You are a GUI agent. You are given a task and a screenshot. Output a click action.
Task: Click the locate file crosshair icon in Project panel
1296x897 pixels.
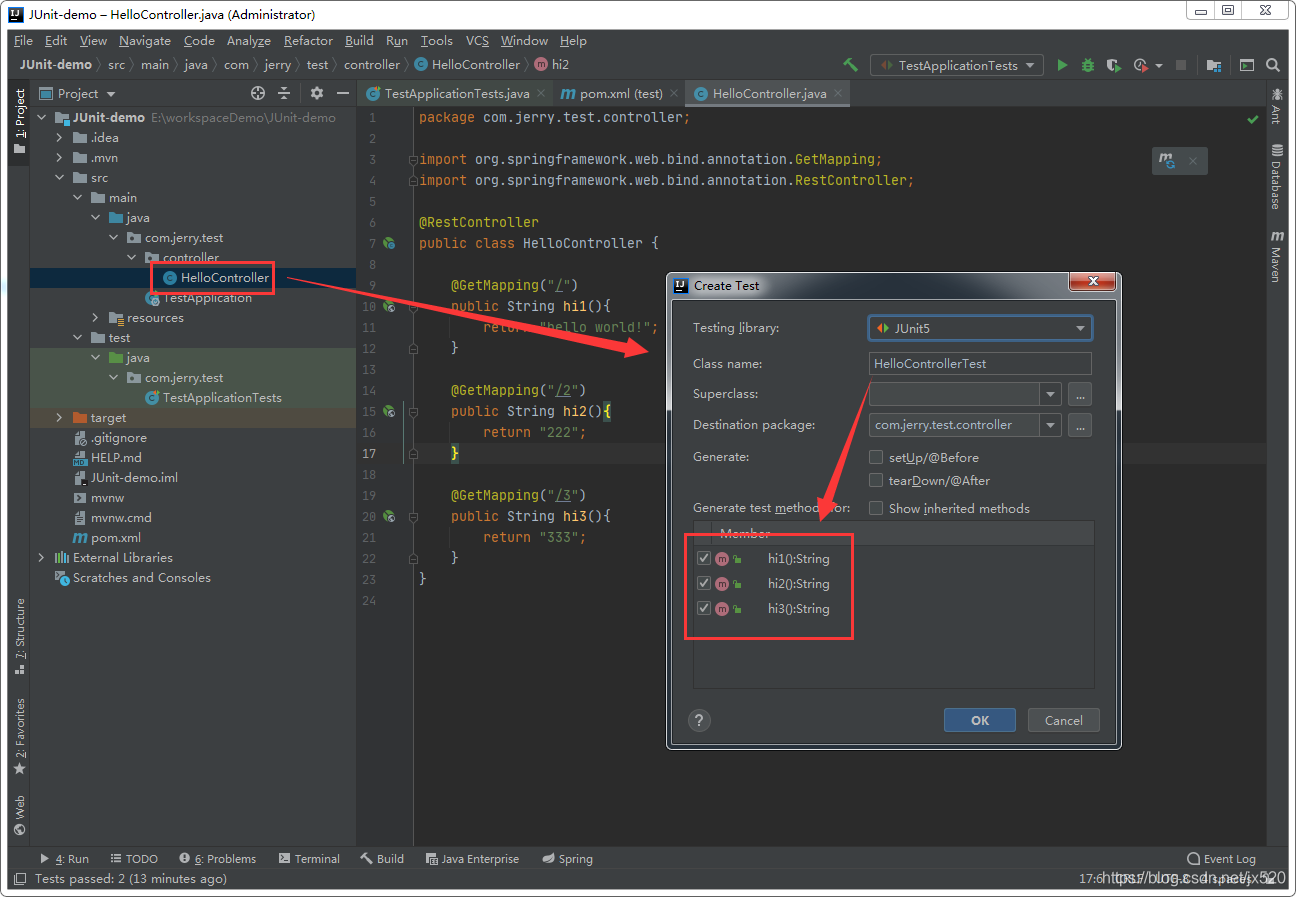258,93
